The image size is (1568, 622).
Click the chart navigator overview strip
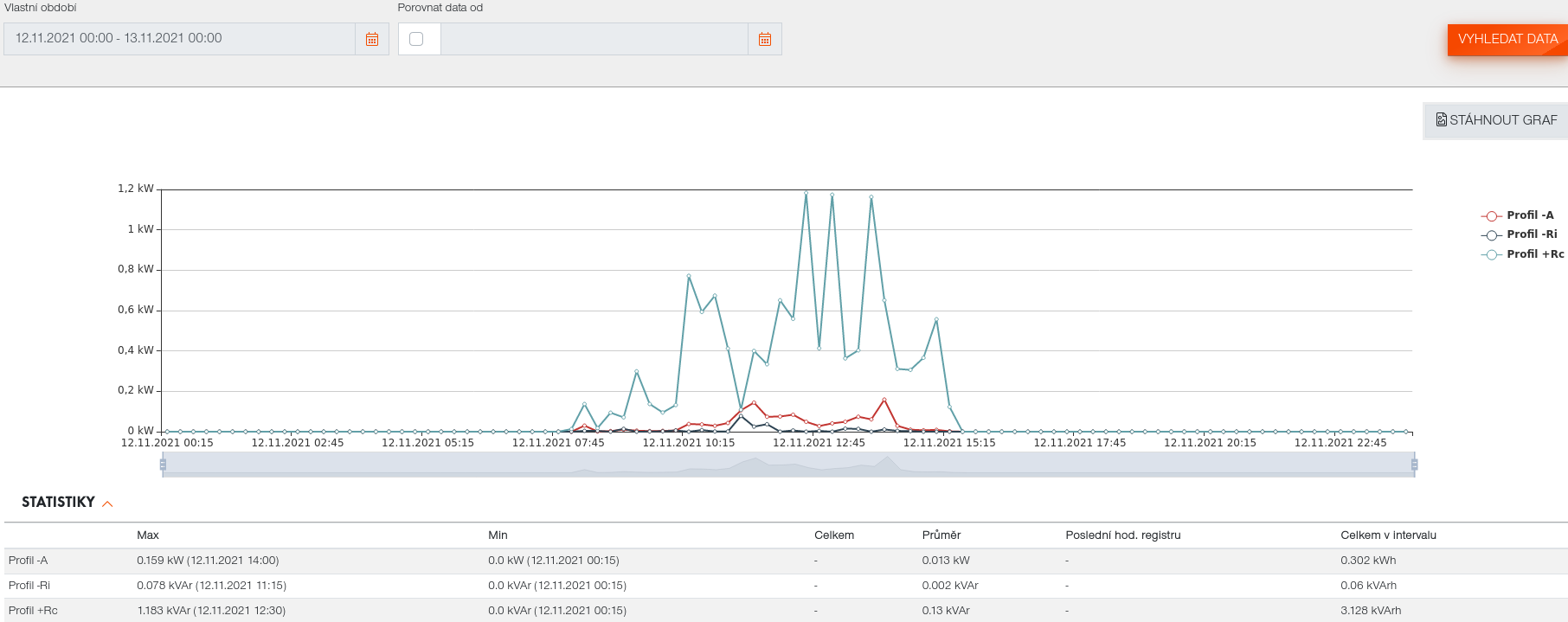point(787,465)
